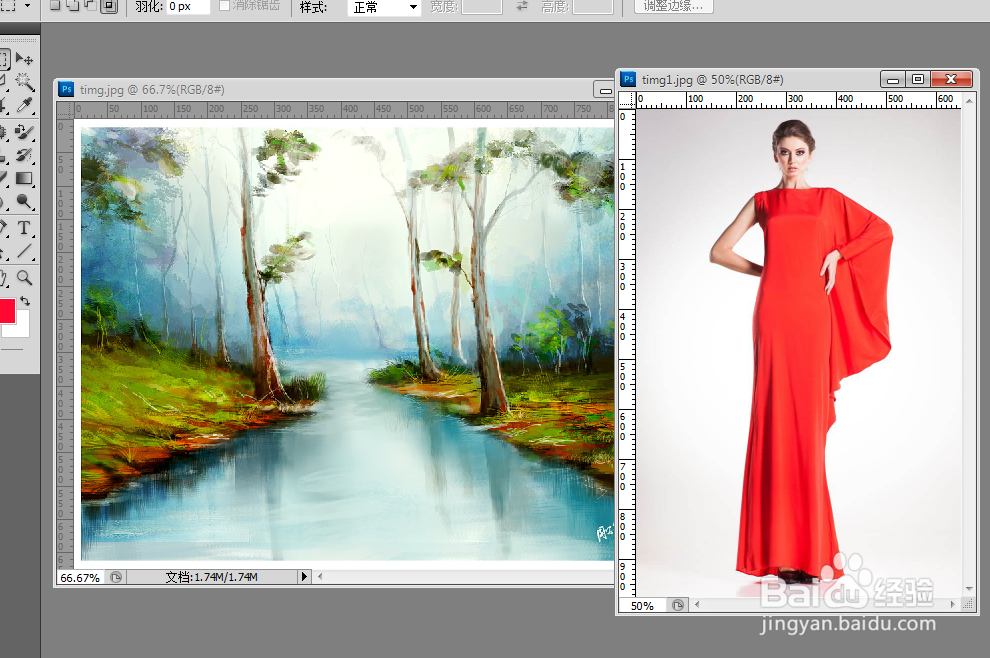Click the 羽化 feather input field
This screenshot has height=658, width=990.
tap(188, 7)
